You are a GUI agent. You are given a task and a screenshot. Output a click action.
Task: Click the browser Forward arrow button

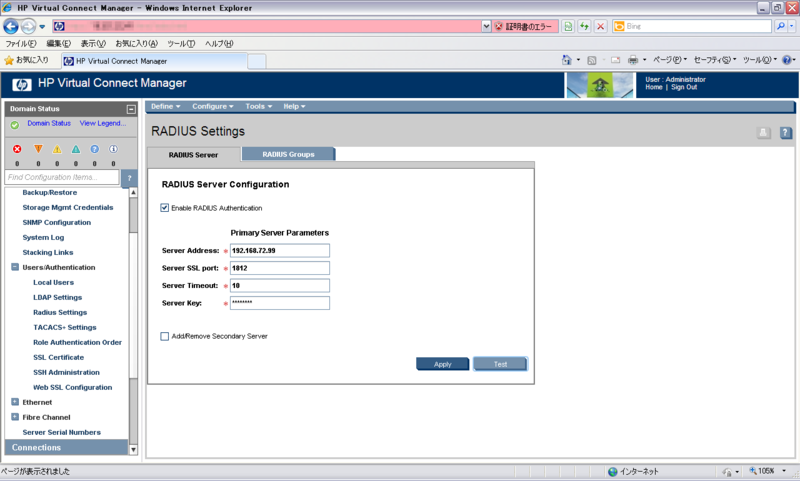[x=29, y=26]
